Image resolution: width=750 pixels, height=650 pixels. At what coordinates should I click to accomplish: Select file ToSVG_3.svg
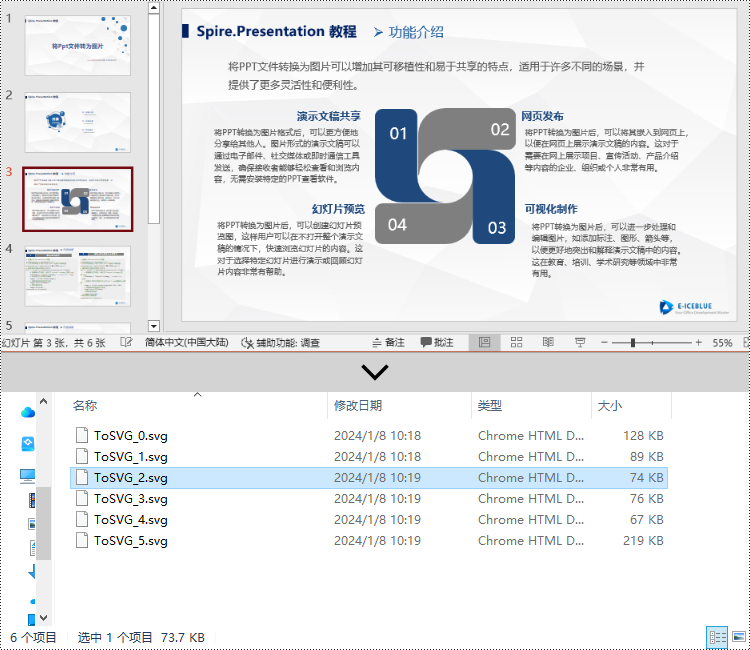(x=369, y=499)
